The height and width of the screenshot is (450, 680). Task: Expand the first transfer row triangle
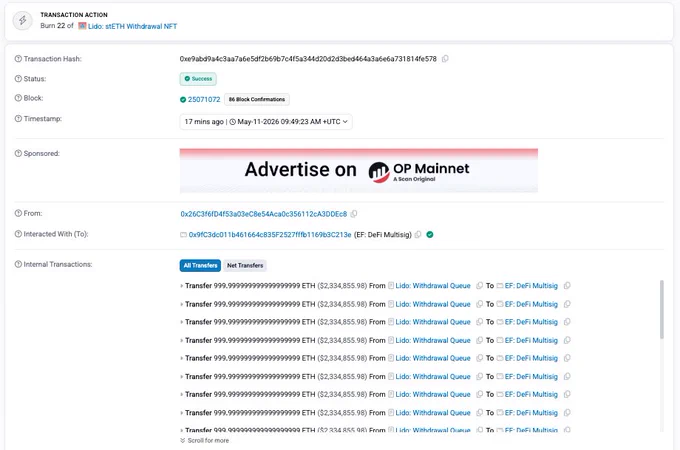[x=181, y=286]
